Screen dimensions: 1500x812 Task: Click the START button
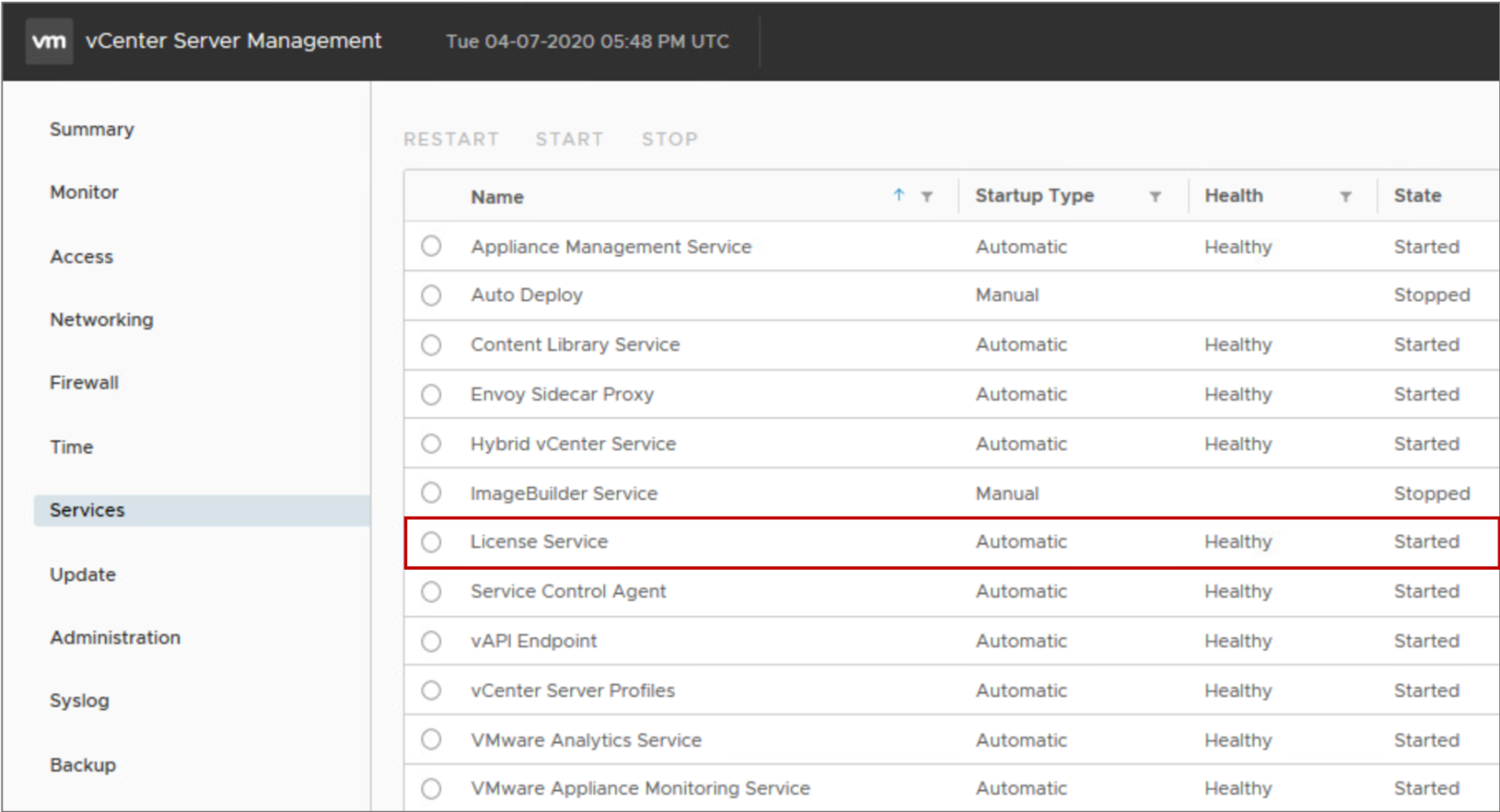569,139
